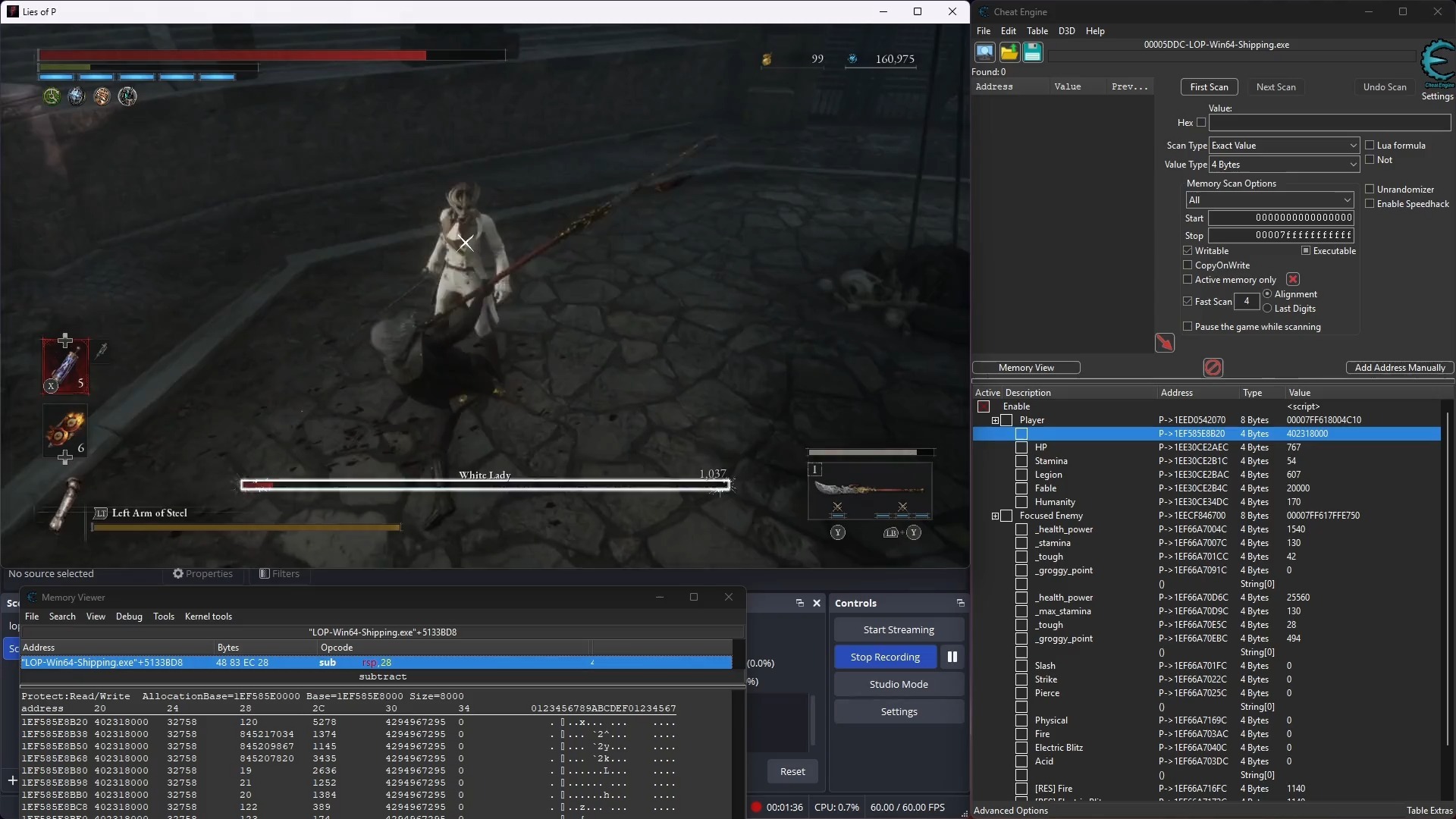
Task: Float the OBS Controls dock
Action: pos(960,603)
